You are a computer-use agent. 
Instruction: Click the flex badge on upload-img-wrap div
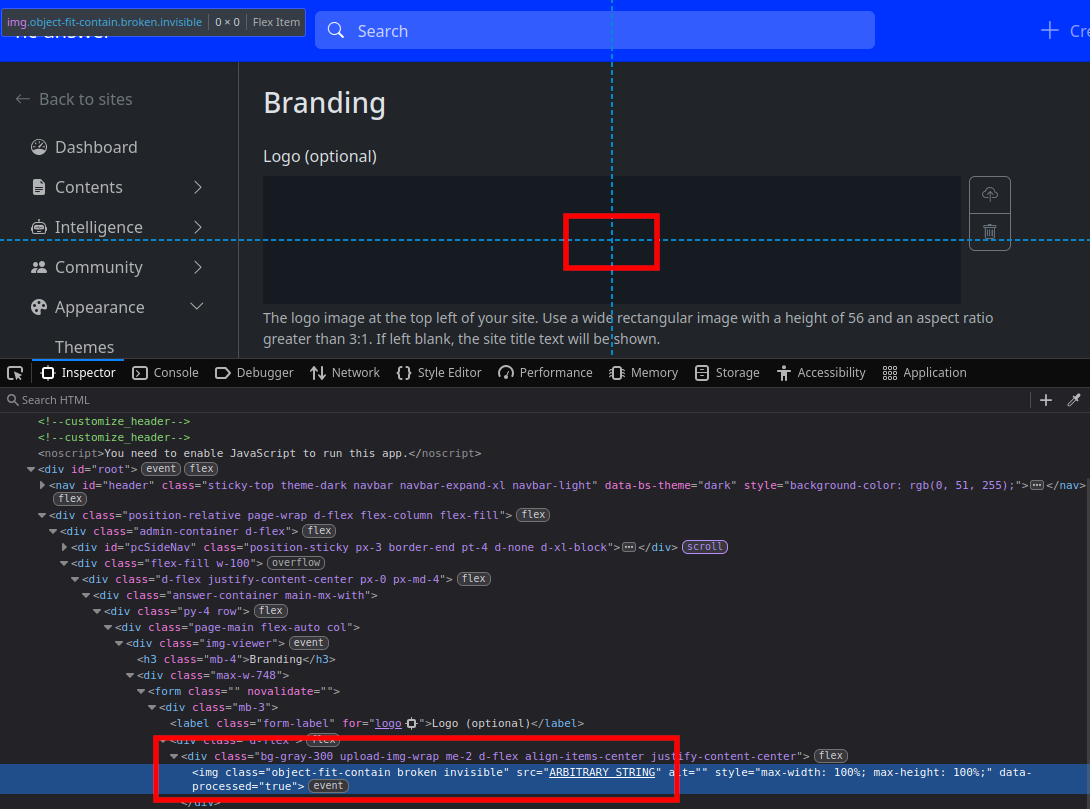(x=831, y=755)
